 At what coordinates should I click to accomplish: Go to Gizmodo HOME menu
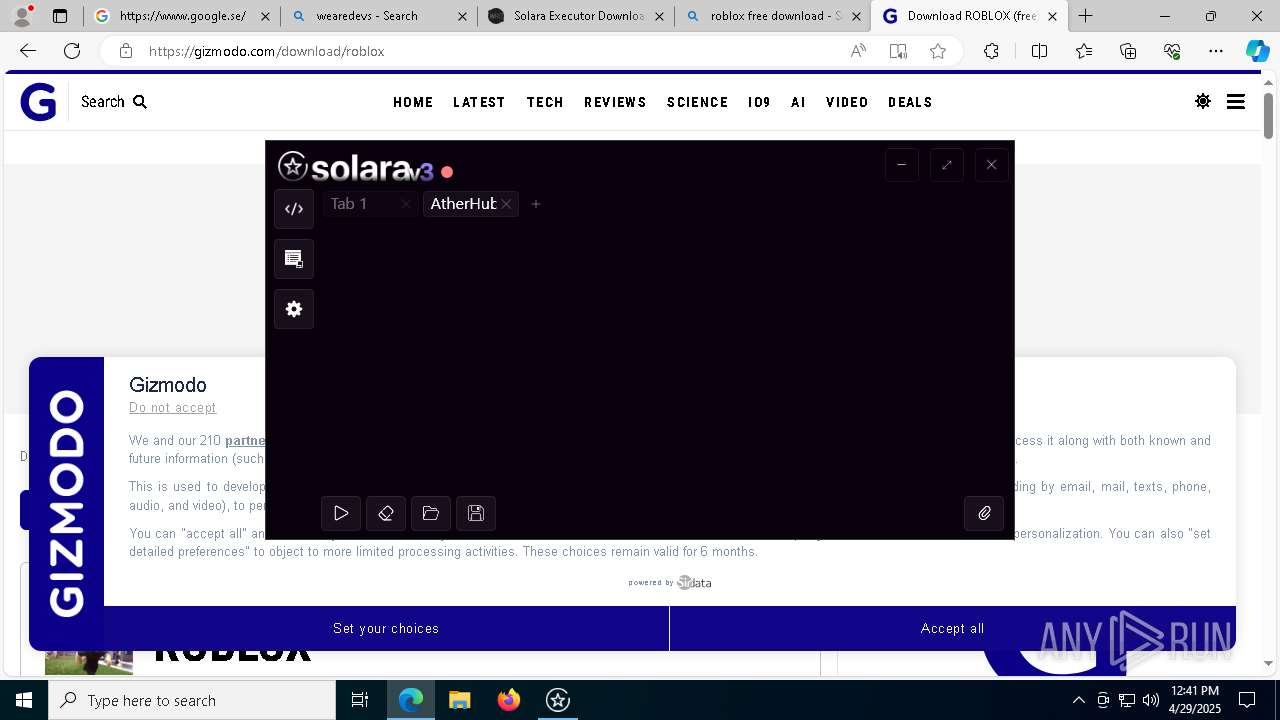pos(413,102)
